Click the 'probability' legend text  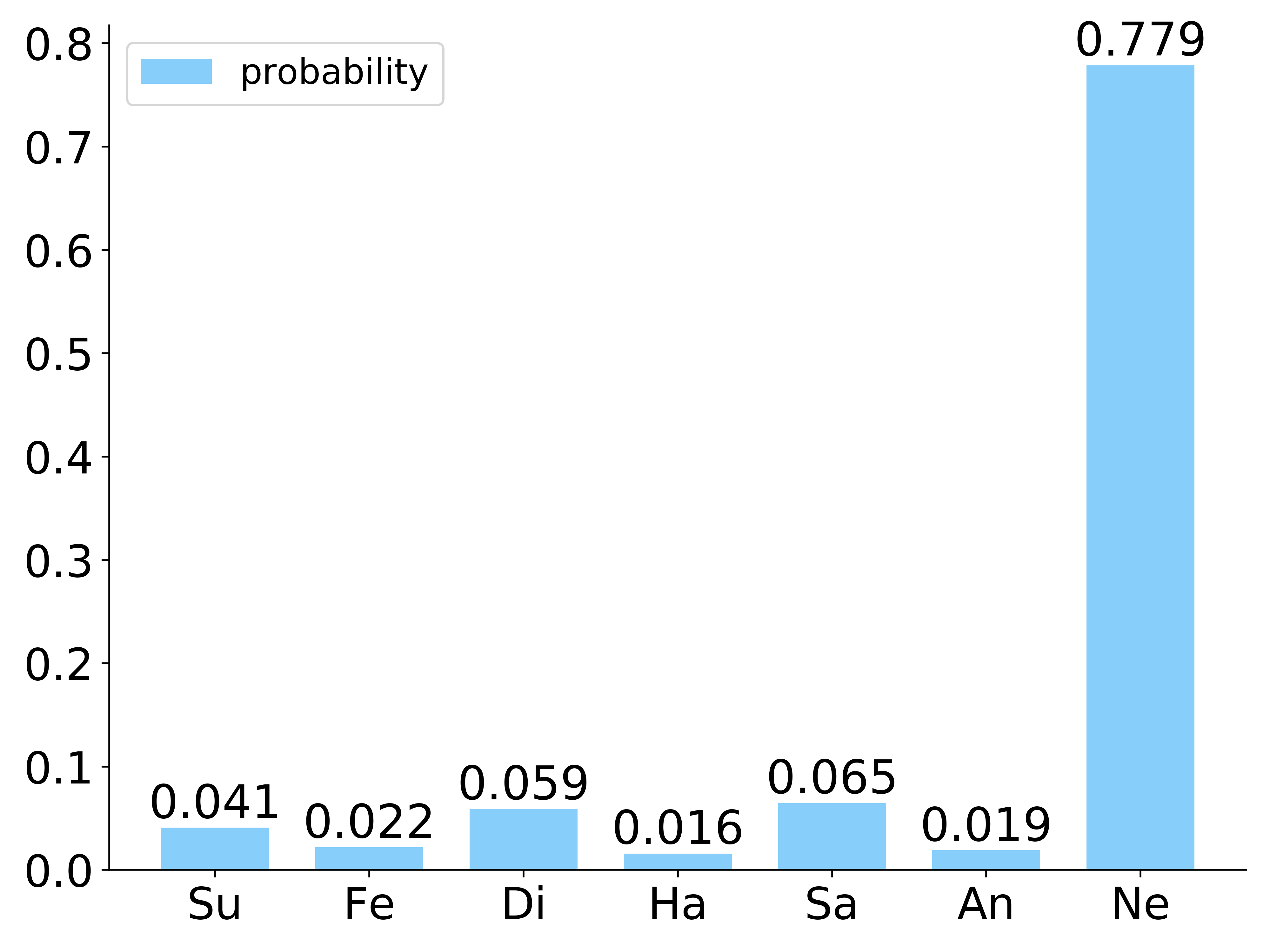click(334, 72)
